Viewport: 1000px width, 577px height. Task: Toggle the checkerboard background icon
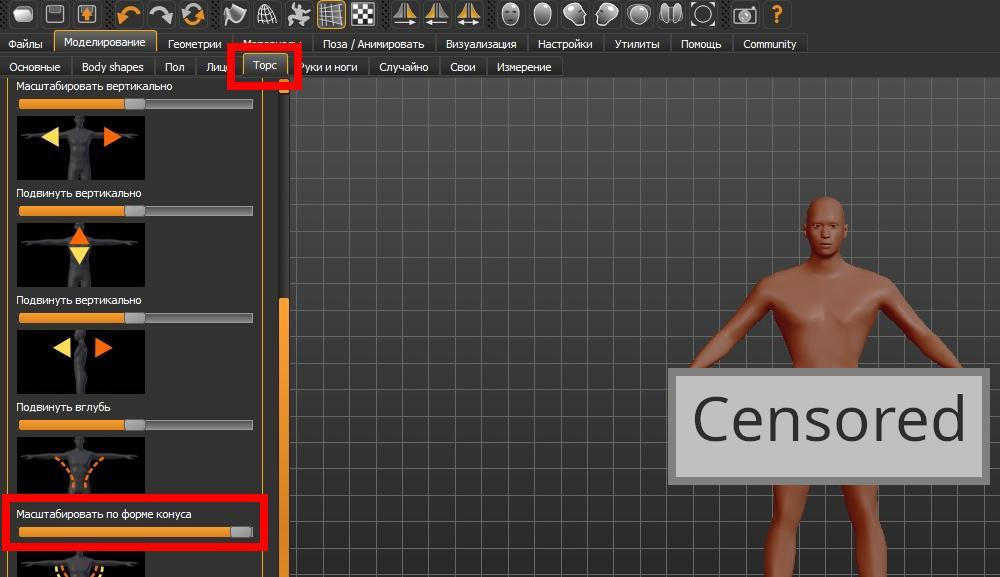363,14
